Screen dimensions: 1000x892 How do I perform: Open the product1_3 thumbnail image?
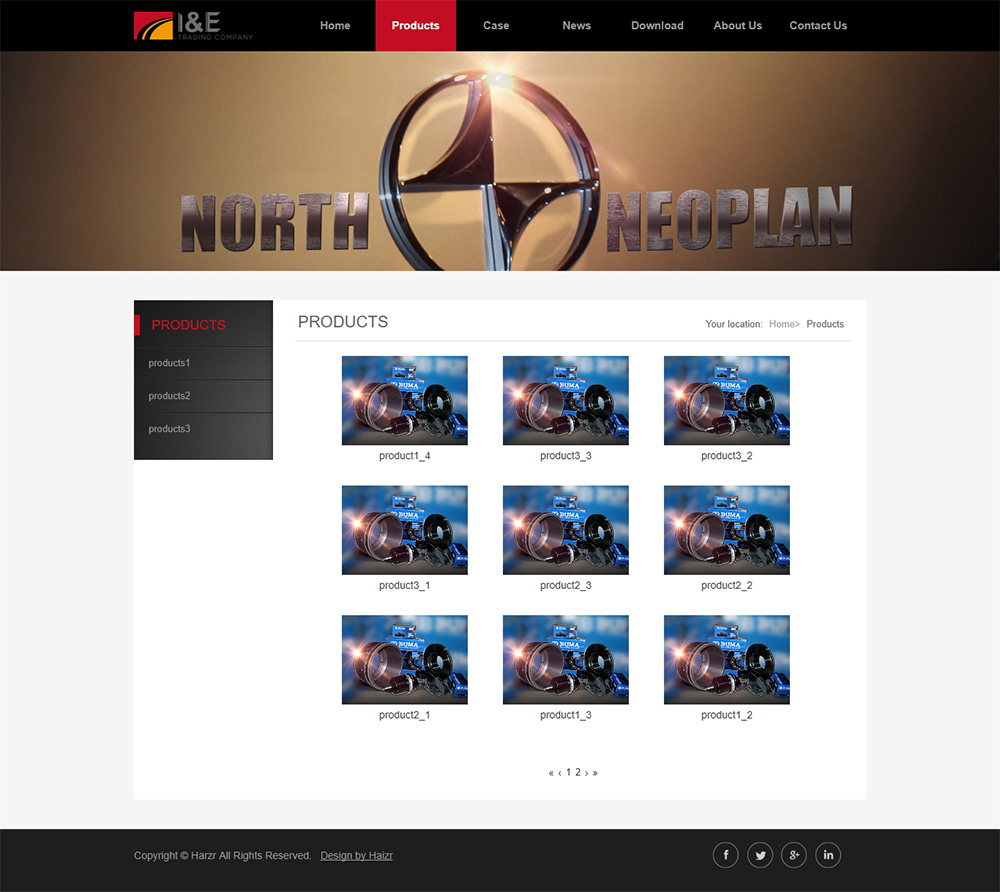pyautogui.click(x=566, y=660)
